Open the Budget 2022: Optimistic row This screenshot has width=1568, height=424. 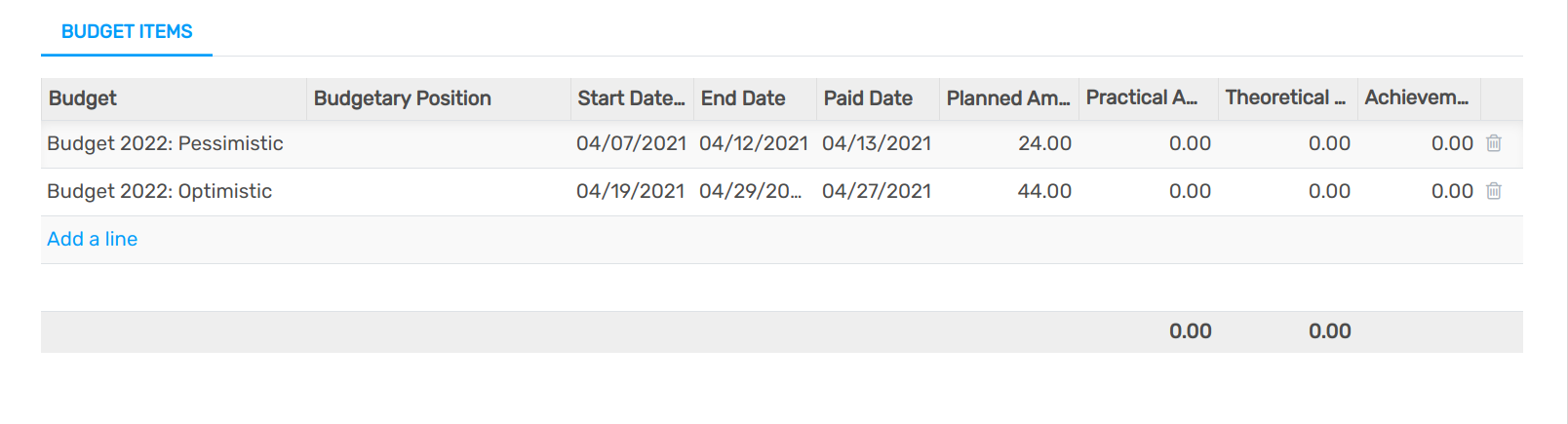[x=159, y=191]
